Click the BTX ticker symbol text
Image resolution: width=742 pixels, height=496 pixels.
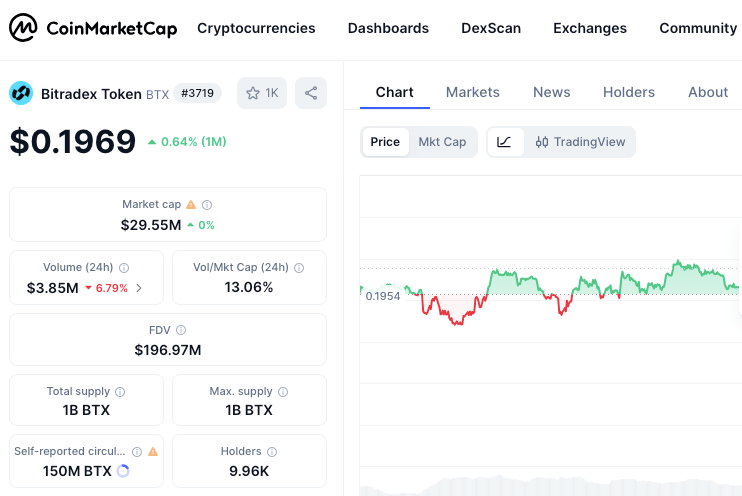point(158,95)
